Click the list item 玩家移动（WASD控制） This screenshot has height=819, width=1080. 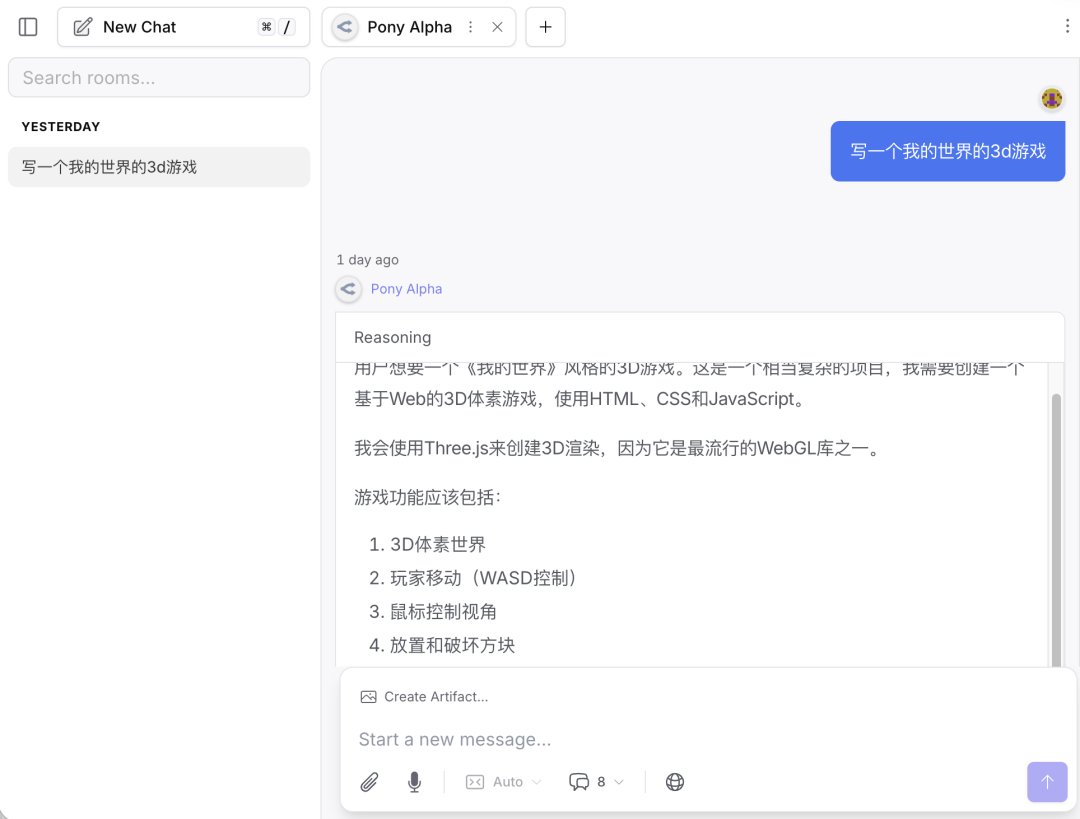(484, 578)
